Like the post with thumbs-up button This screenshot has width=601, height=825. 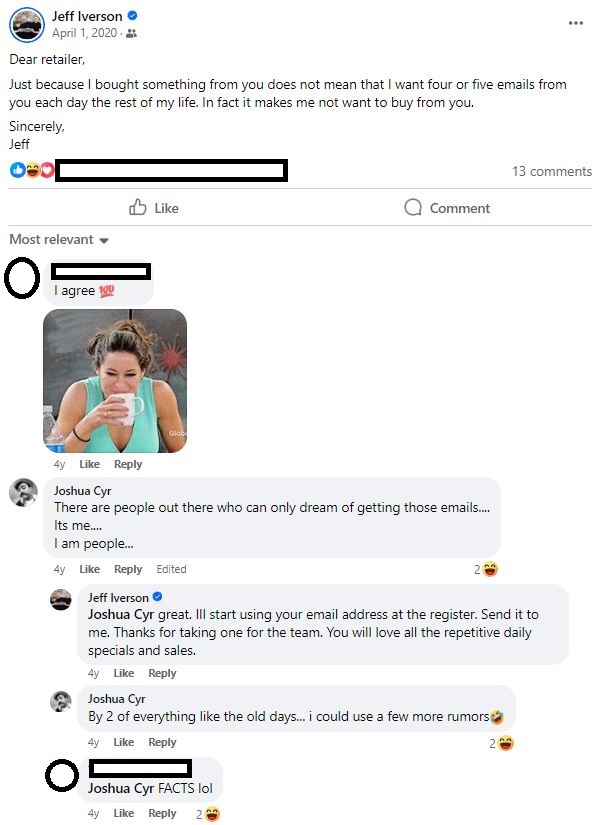[154, 208]
